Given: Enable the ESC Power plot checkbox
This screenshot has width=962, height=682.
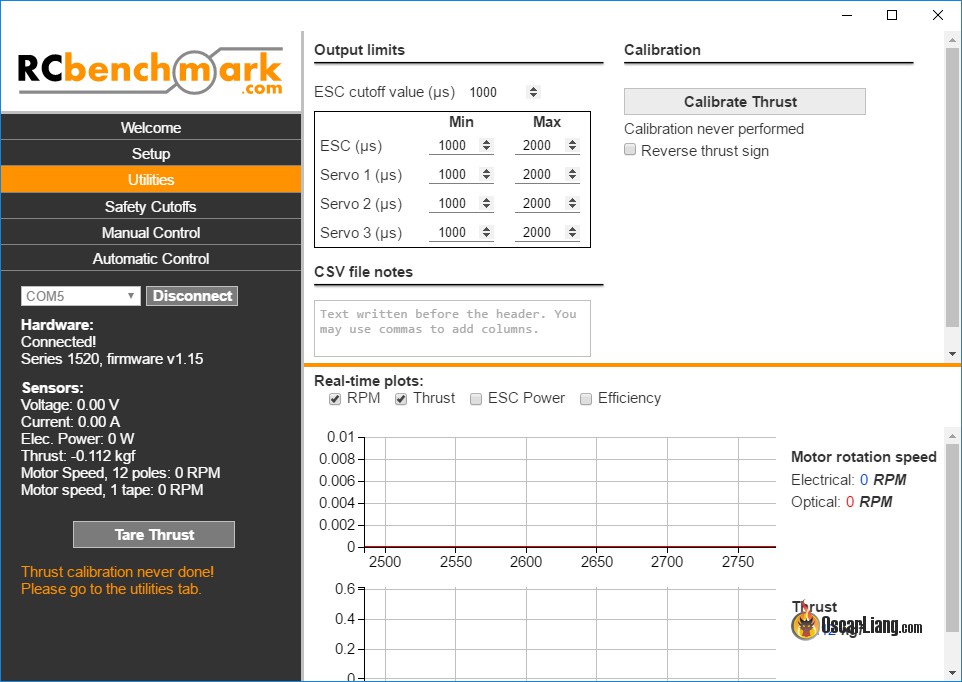Looking at the screenshot, I should tap(476, 399).
